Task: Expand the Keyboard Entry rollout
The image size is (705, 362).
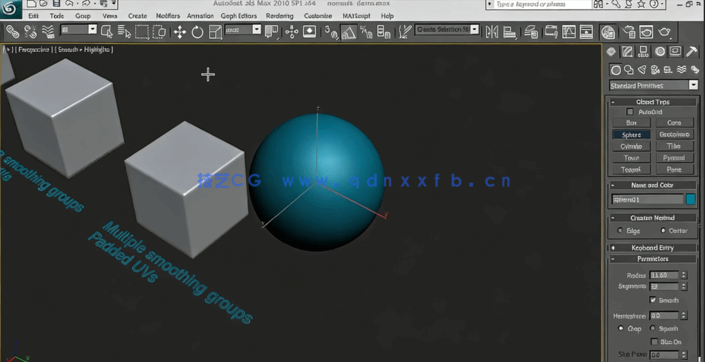Action: point(653,248)
